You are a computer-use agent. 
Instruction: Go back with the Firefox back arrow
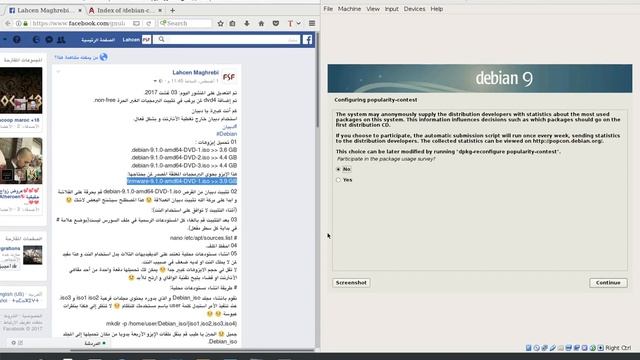pos(8,23)
